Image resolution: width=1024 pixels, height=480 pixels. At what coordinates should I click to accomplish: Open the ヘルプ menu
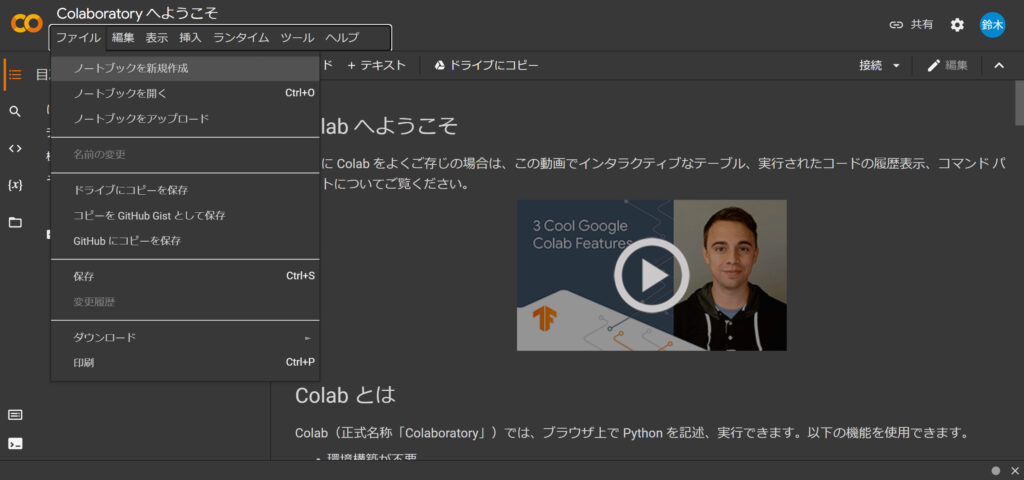click(x=342, y=38)
